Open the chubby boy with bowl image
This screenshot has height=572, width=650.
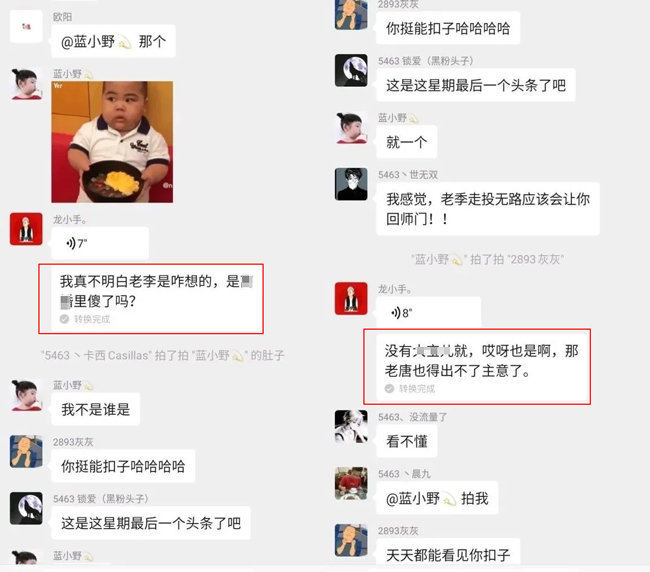[x=112, y=142]
